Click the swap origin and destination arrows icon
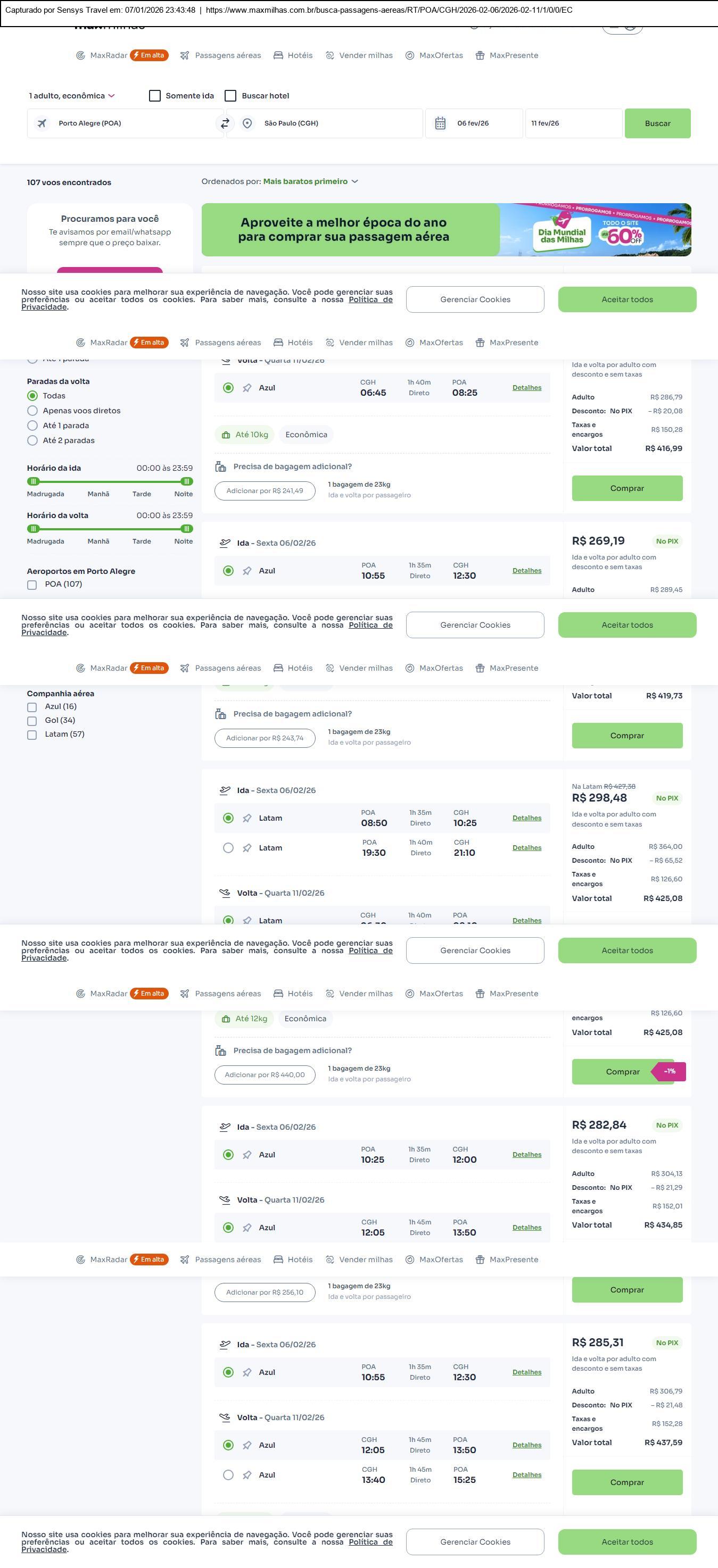 tap(225, 123)
